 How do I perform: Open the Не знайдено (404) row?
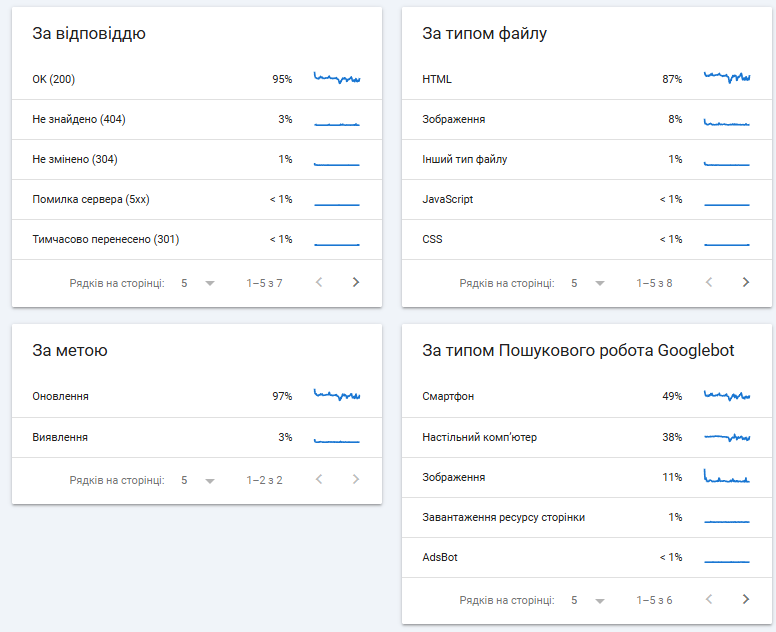point(196,119)
